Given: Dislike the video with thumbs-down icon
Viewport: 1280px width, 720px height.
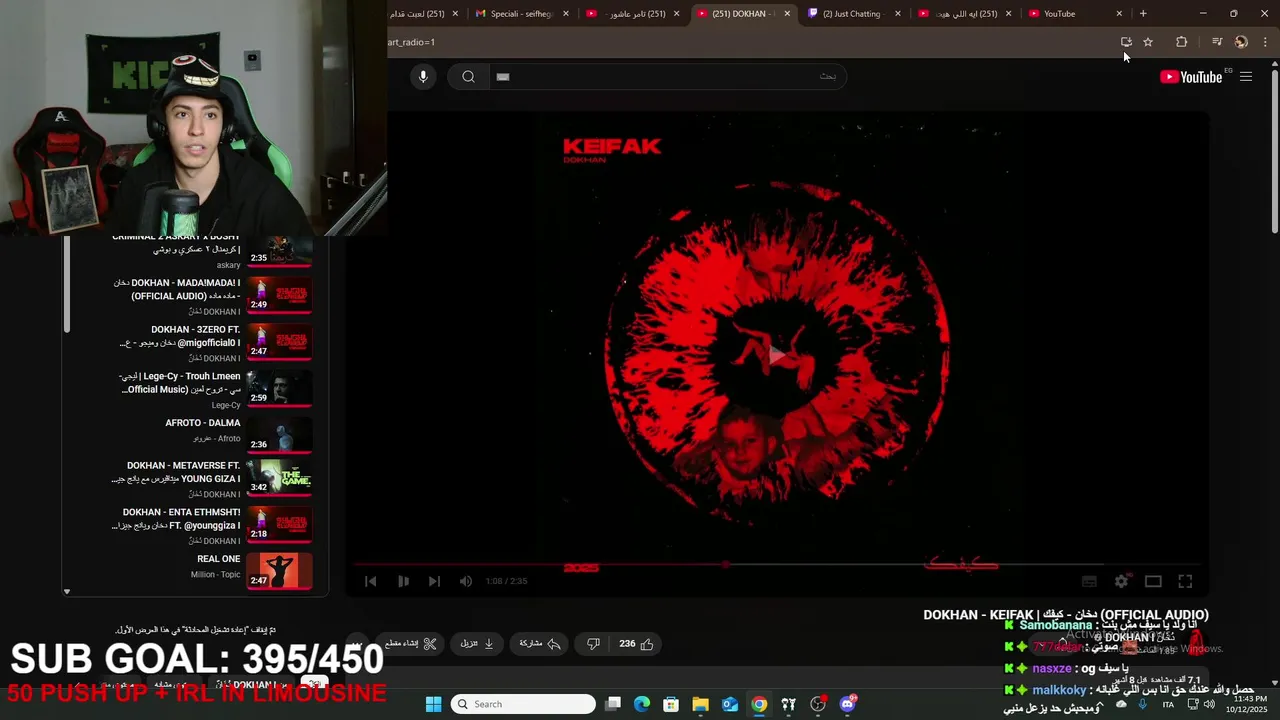Looking at the screenshot, I should [x=593, y=644].
